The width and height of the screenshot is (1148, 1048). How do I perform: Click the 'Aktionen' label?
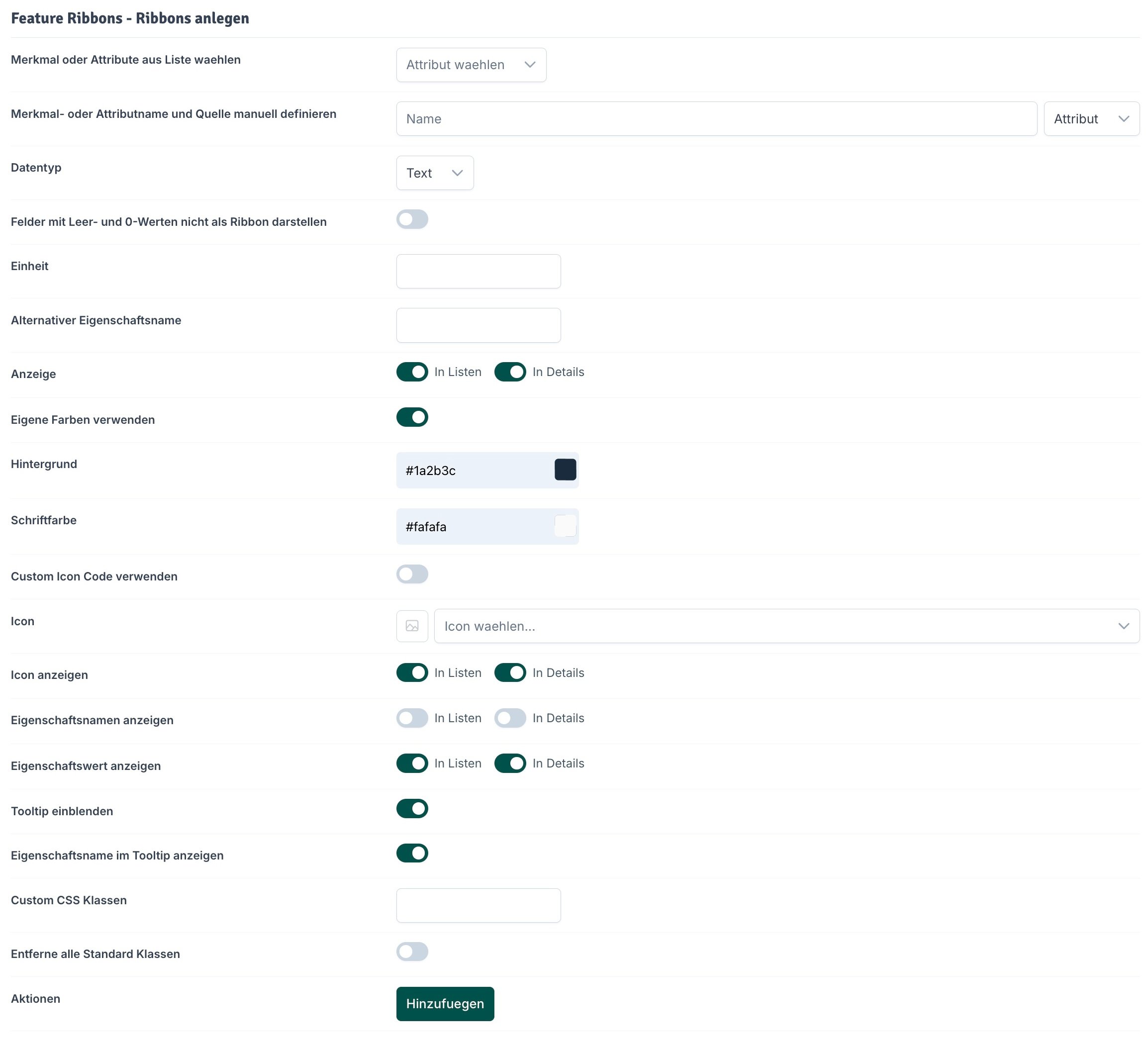click(x=35, y=998)
